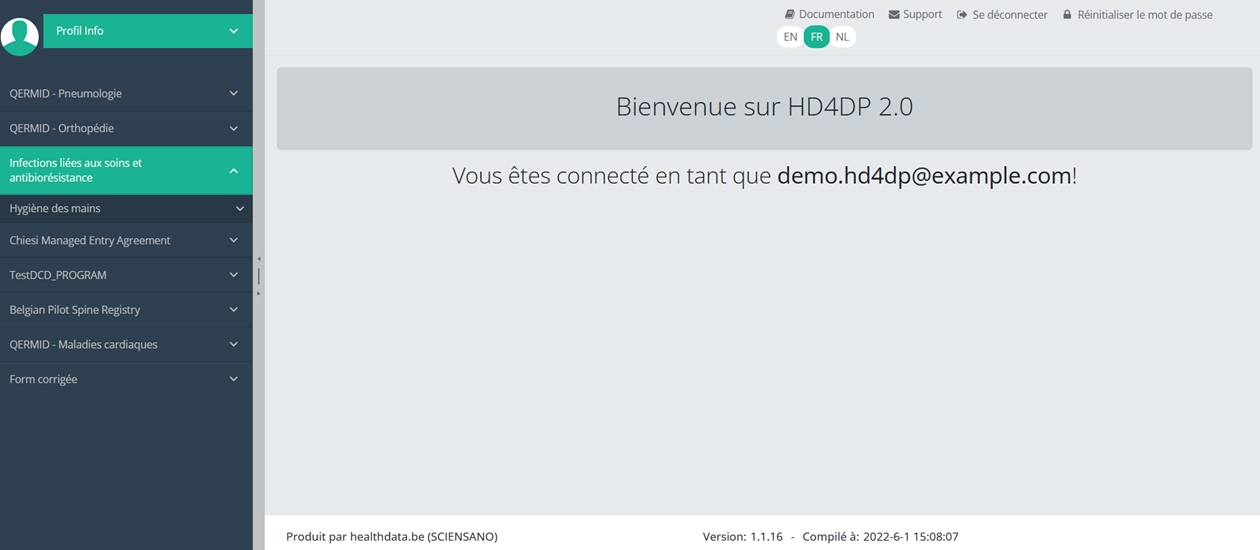Click Réinitialiser le mot de passe link
This screenshot has height=550, width=1260.
point(1145,15)
